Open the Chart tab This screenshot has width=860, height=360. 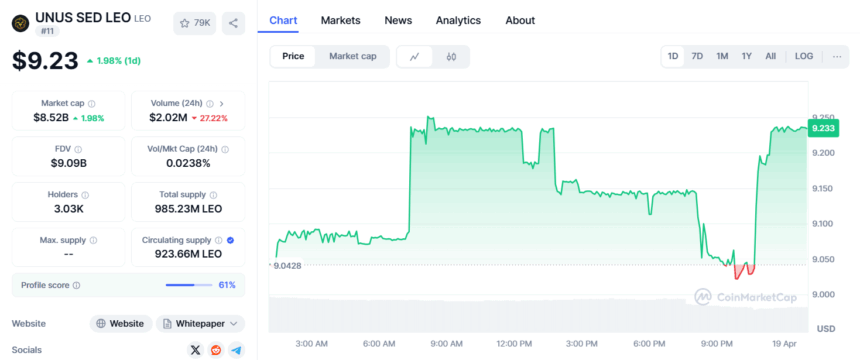(x=283, y=20)
